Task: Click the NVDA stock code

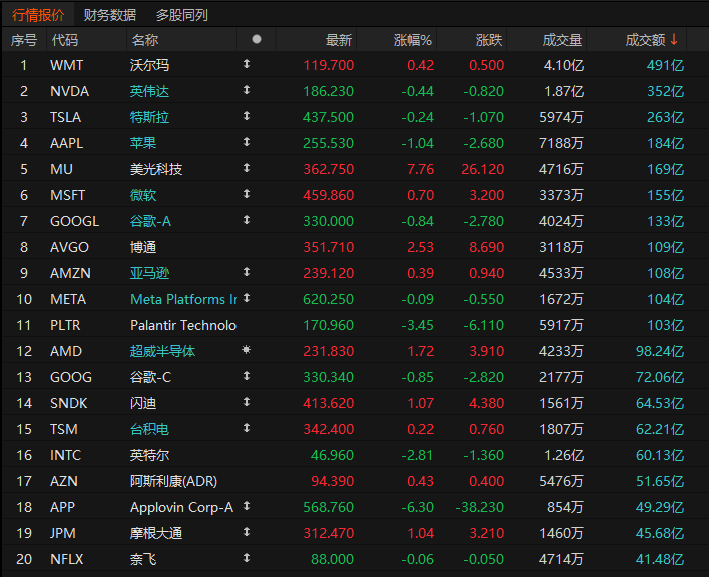Action: 70,91
